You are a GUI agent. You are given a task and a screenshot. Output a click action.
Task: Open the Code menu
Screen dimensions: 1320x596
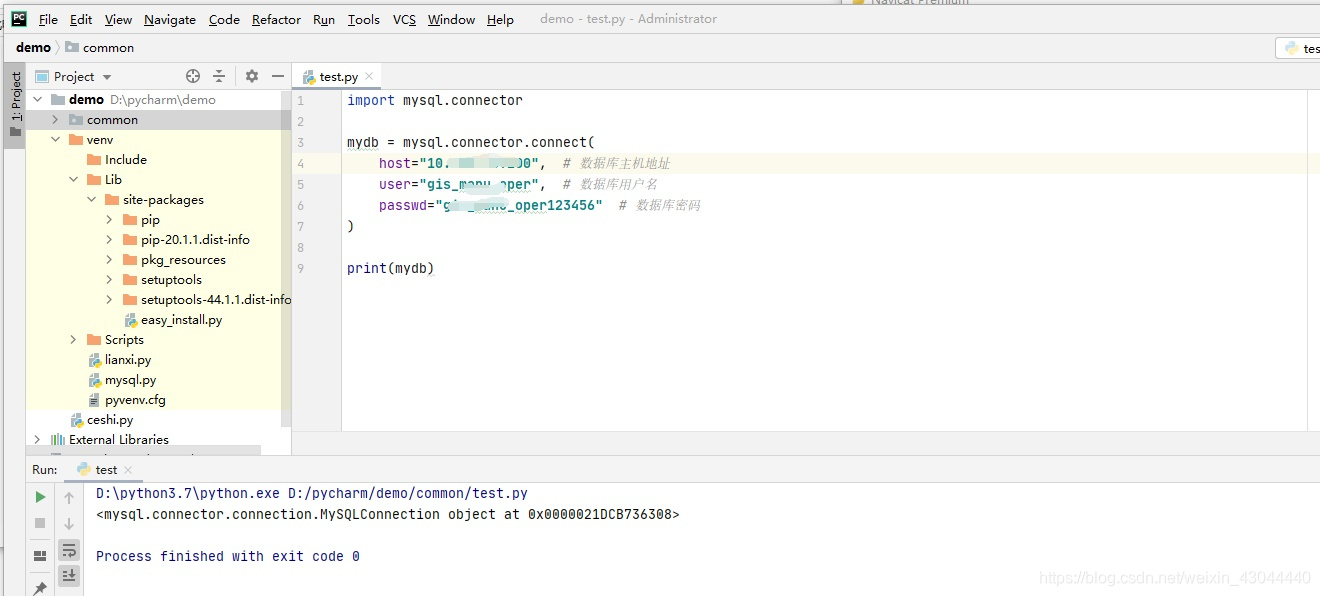224,19
